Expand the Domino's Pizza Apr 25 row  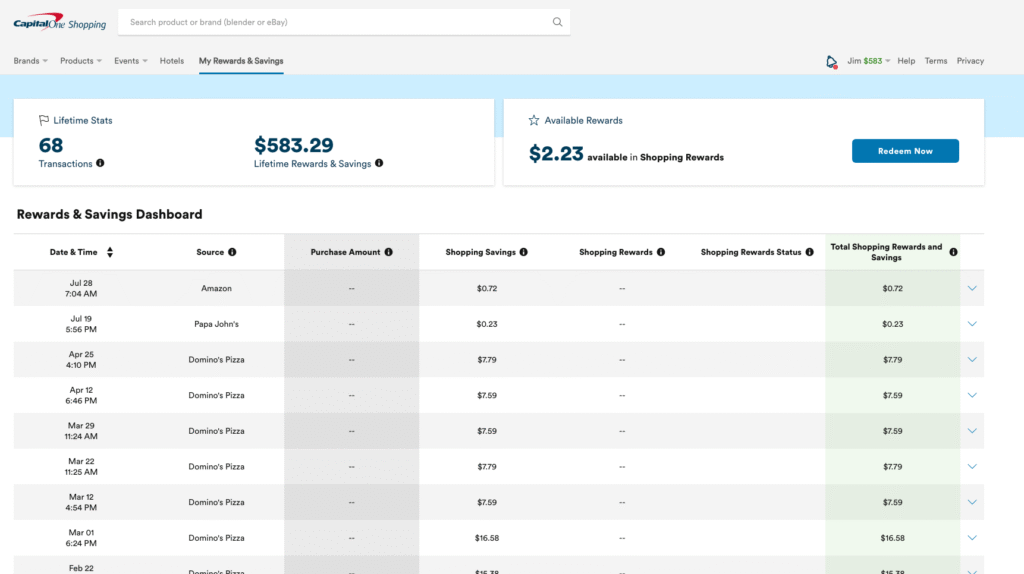tap(972, 360)
